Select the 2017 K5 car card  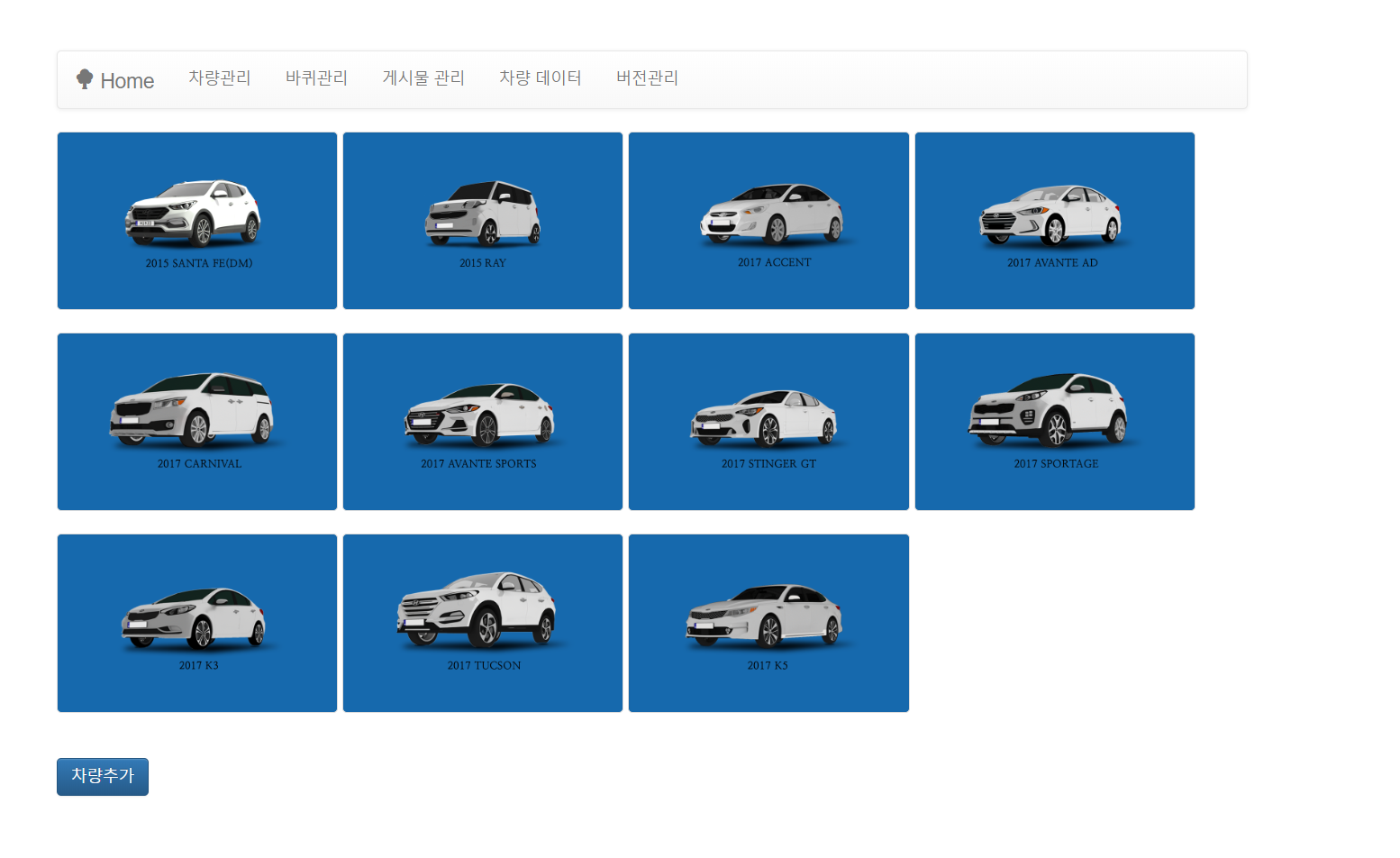pyautogui.click(x=768, y=623)
